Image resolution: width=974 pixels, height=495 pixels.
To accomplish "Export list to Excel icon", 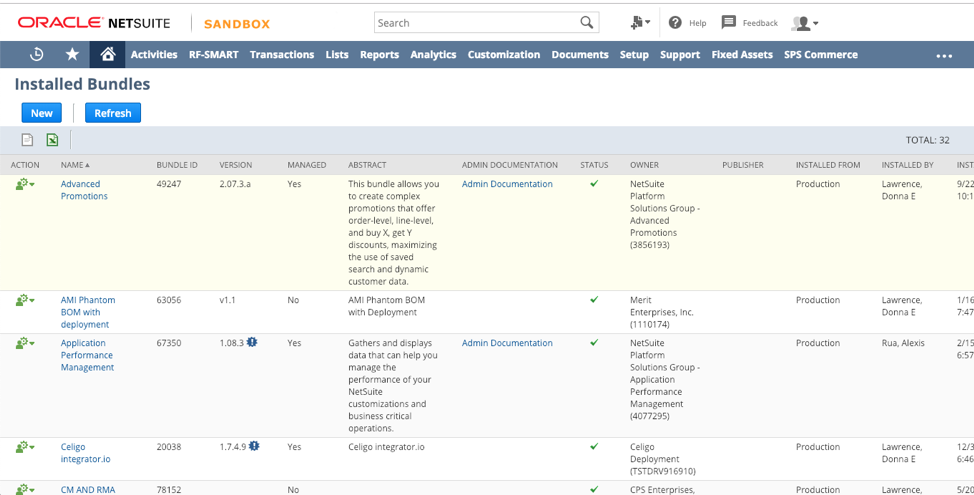I will point(53,140).
